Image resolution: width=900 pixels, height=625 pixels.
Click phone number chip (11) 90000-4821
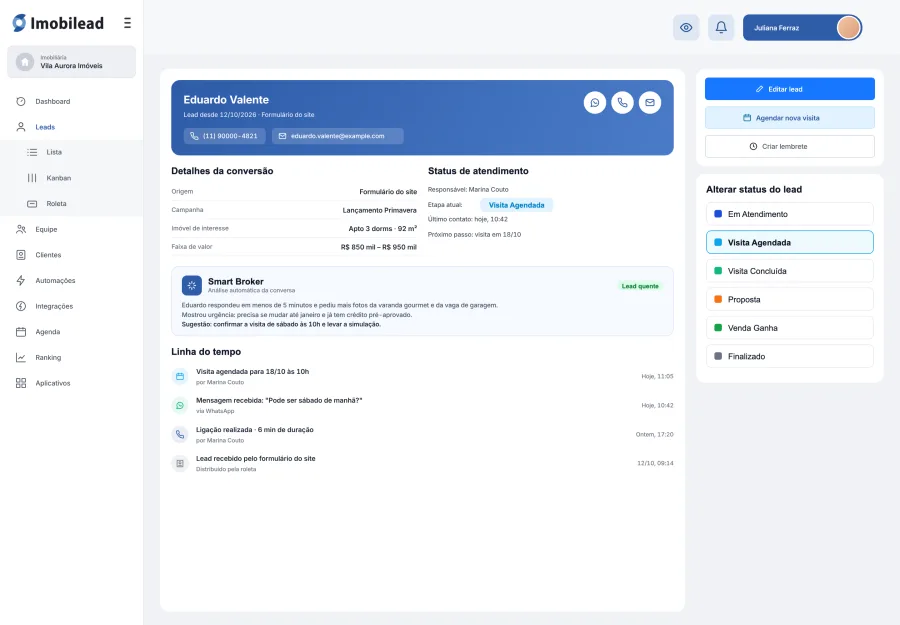[x=224, y=136]
